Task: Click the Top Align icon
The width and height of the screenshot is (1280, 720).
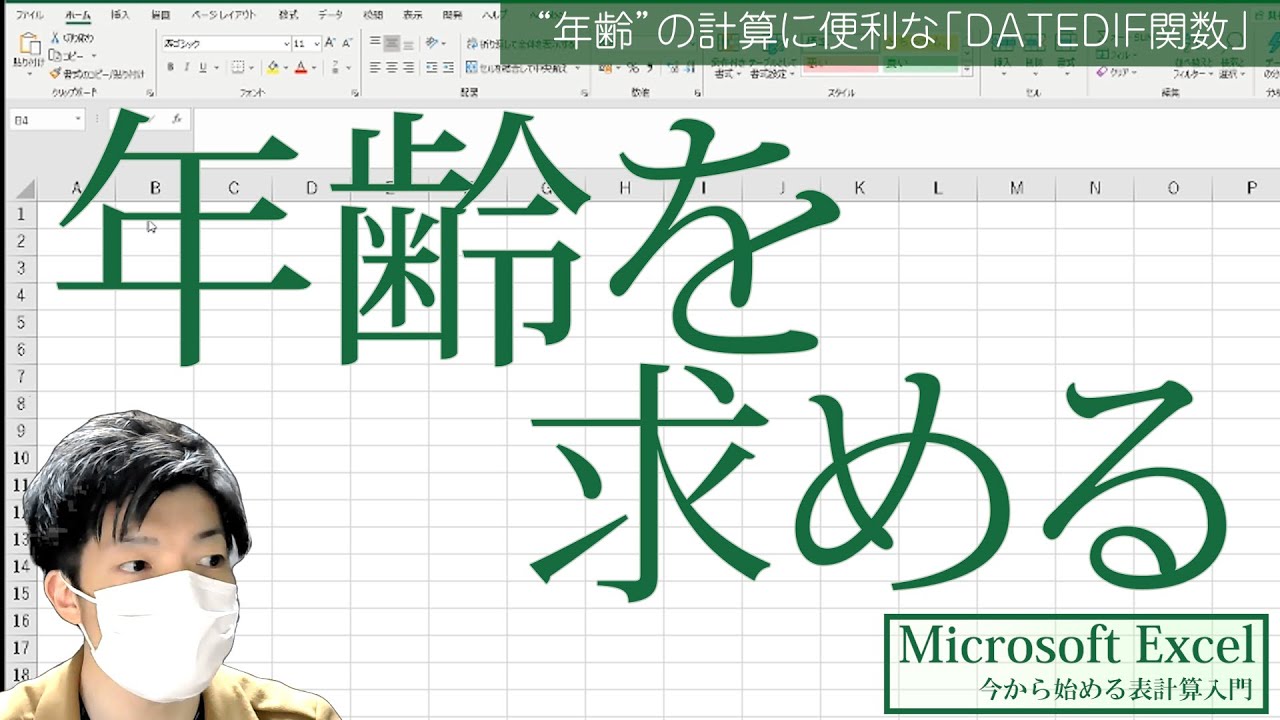Action: [x=375, y=43]
